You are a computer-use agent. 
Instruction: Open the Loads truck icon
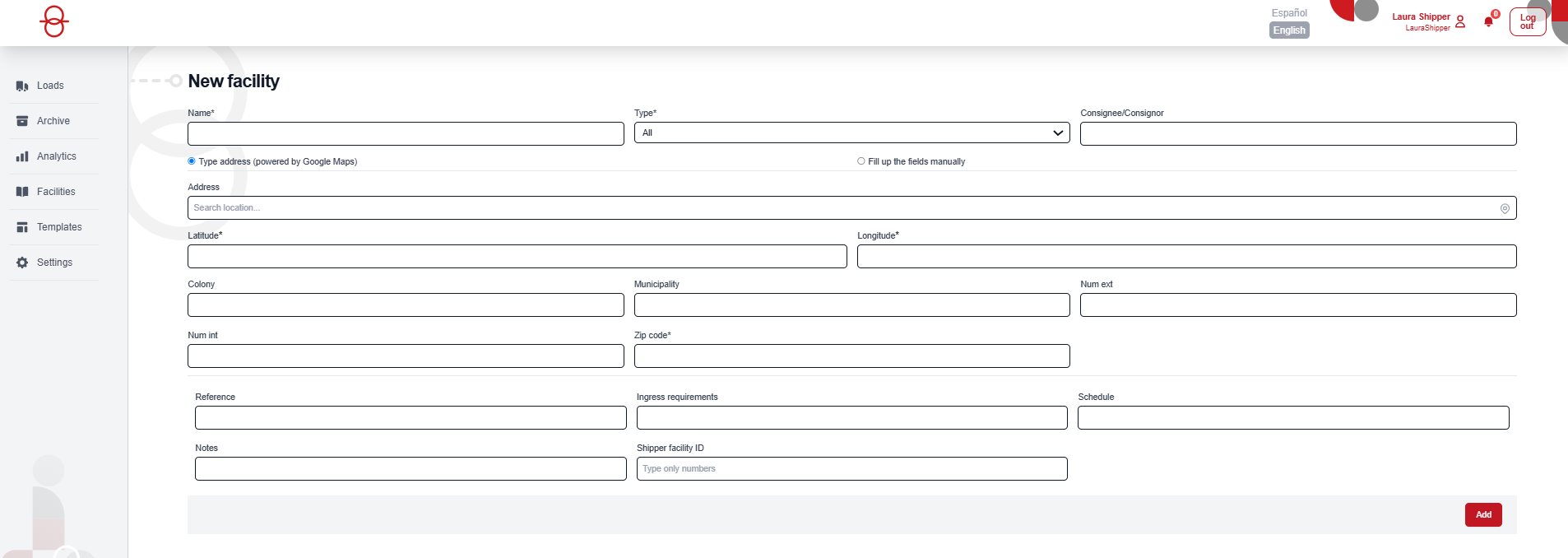tap(22, 86)
